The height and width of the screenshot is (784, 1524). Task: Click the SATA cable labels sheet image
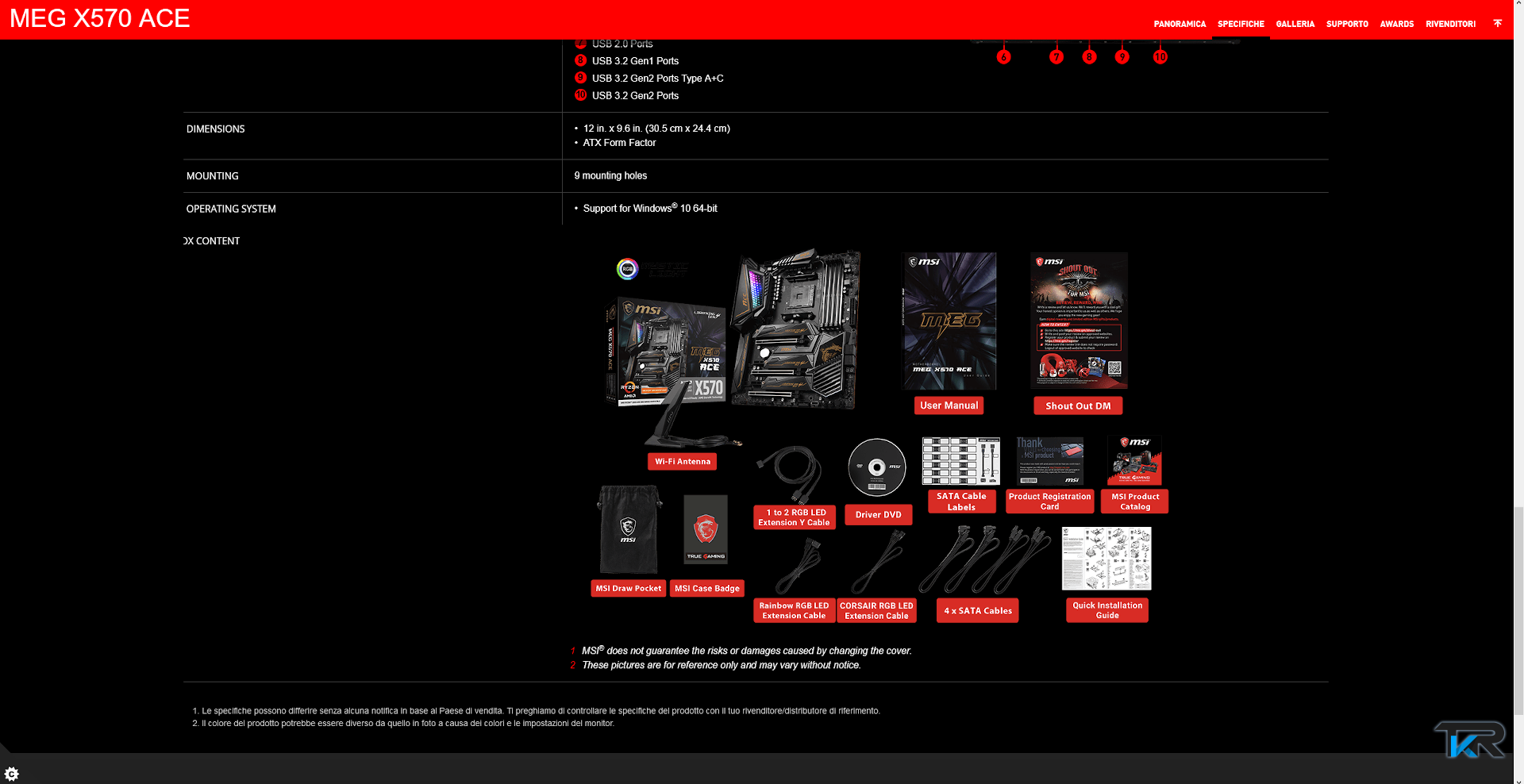(x=961, y=461)
